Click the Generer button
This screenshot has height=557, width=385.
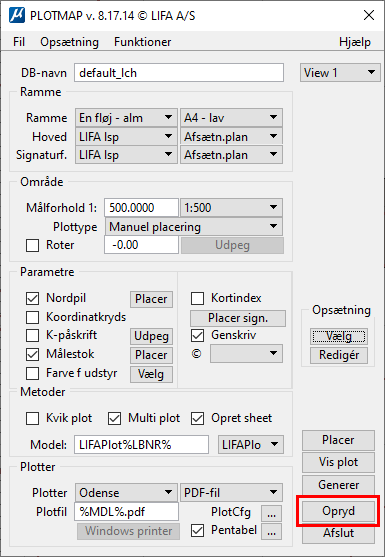338,485
